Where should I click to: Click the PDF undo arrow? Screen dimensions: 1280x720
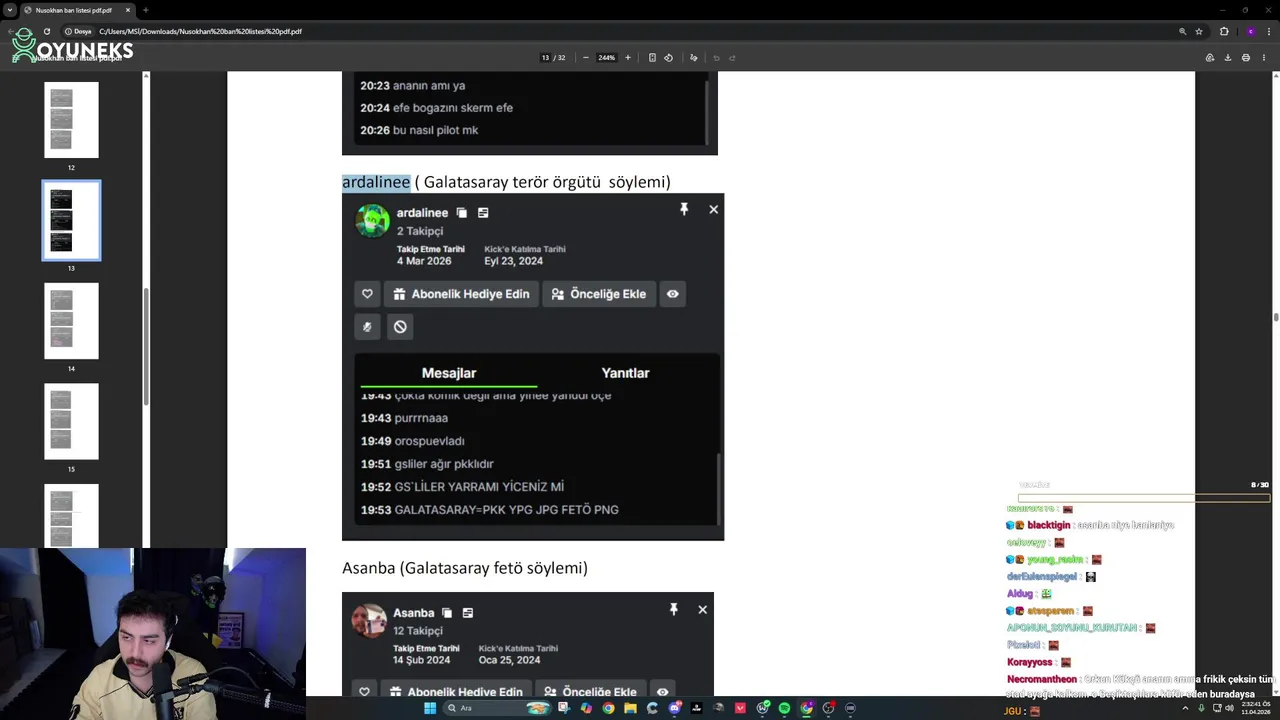716,58
